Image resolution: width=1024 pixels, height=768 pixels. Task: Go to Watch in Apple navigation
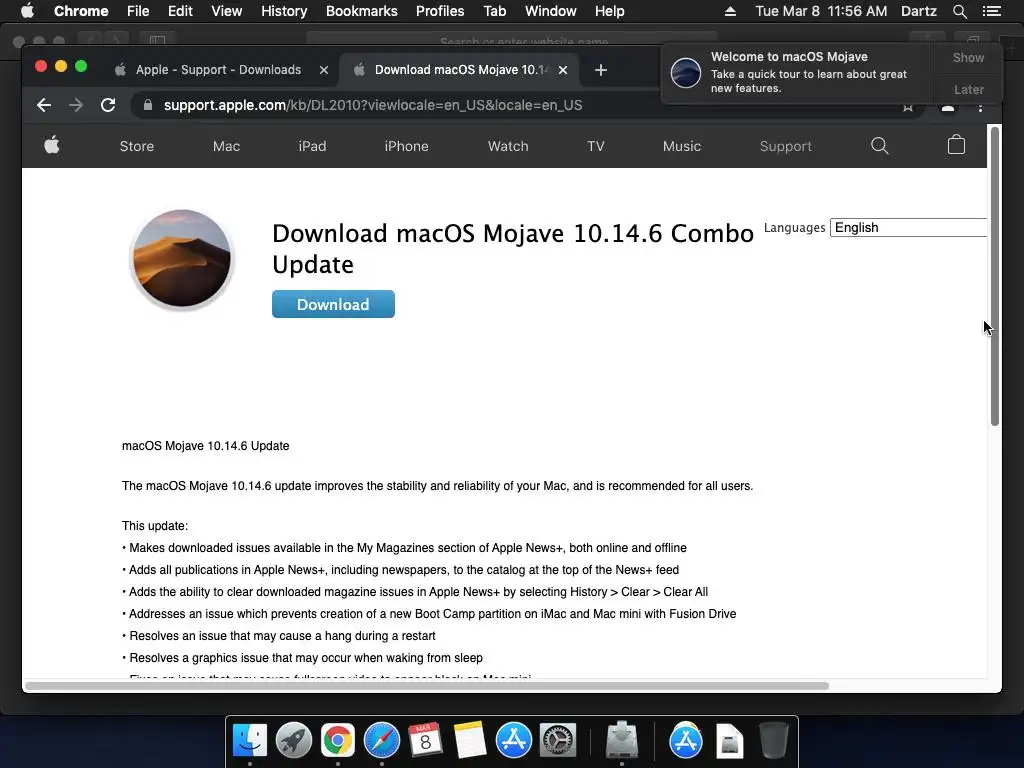coord(508,146)
